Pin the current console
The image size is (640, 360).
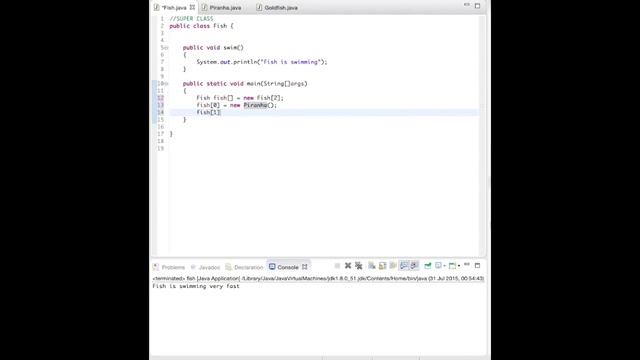pyautogui.click(x=428, y=266)
